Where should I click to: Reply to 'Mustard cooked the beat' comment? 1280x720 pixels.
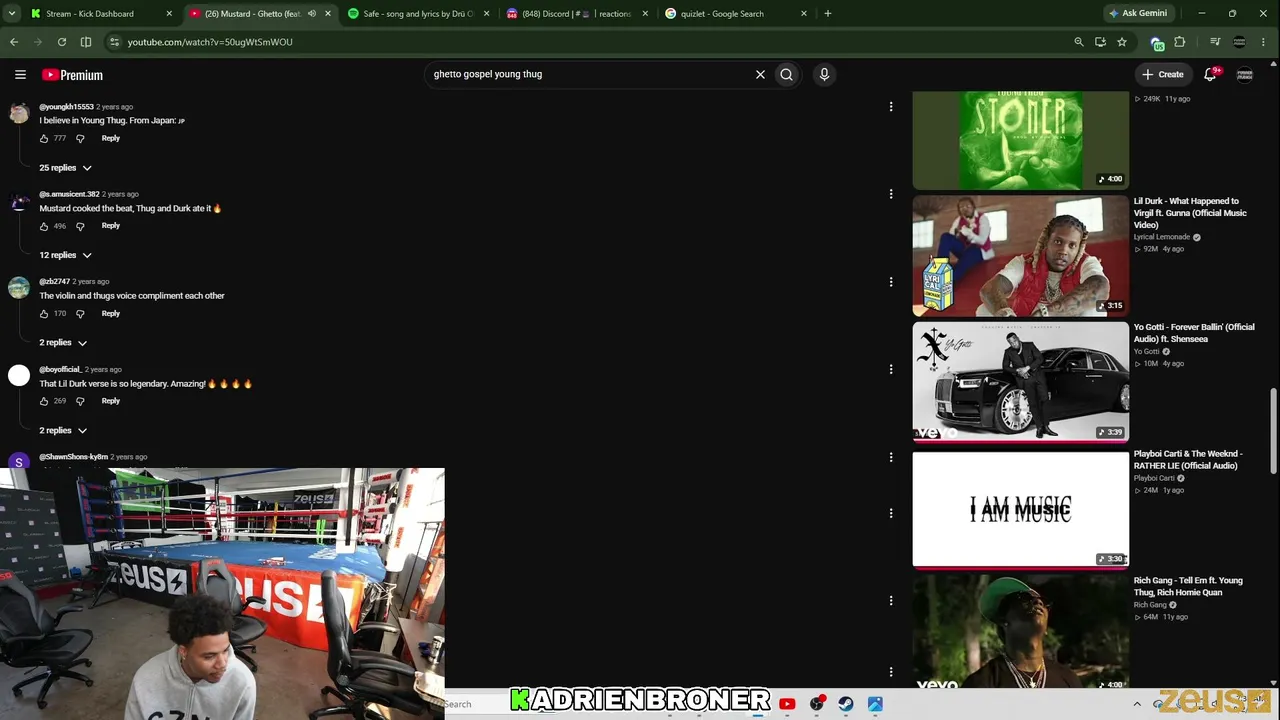tap(110, 226)
